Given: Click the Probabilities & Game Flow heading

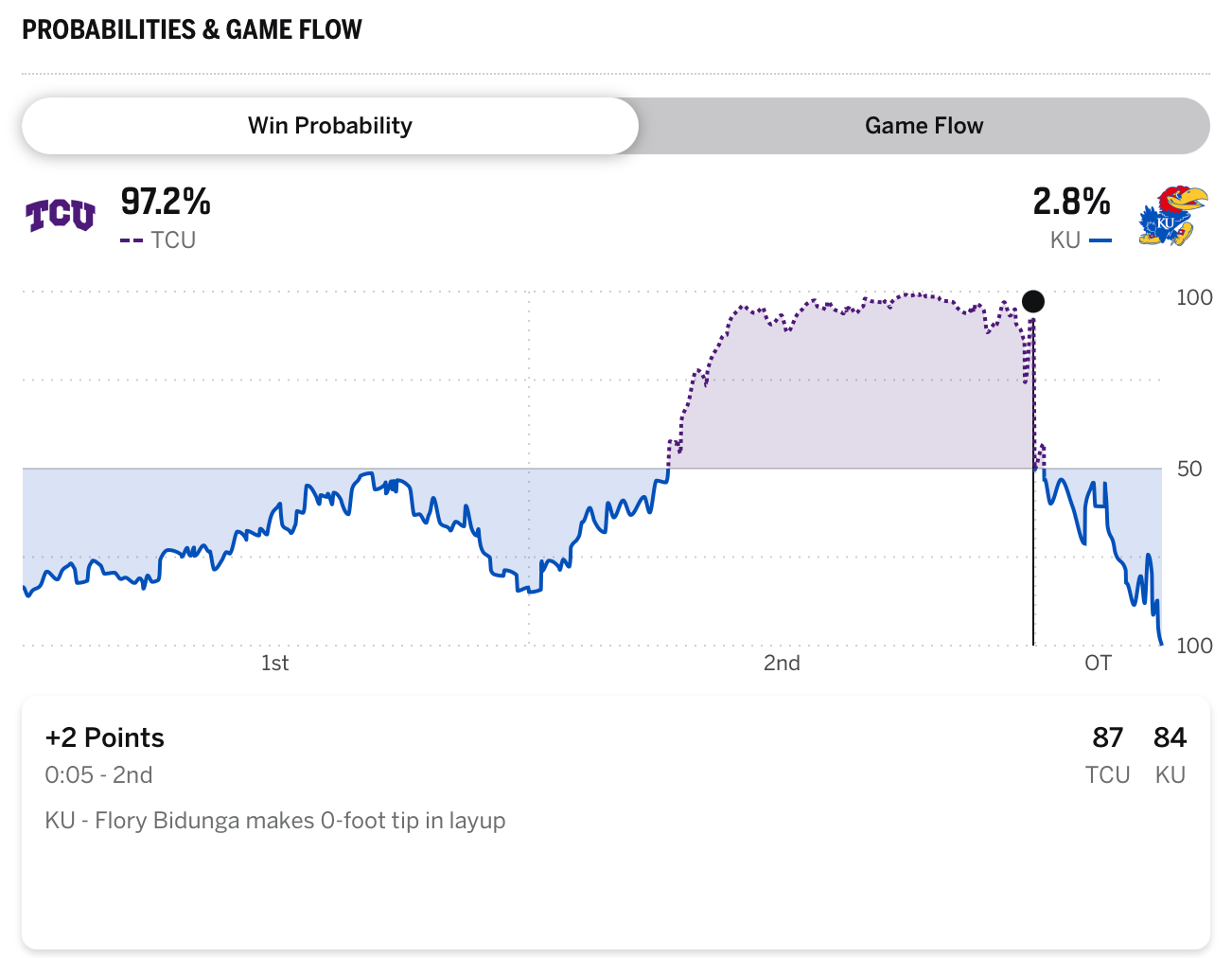Looking at the screenshot, I should pos(192,29).
